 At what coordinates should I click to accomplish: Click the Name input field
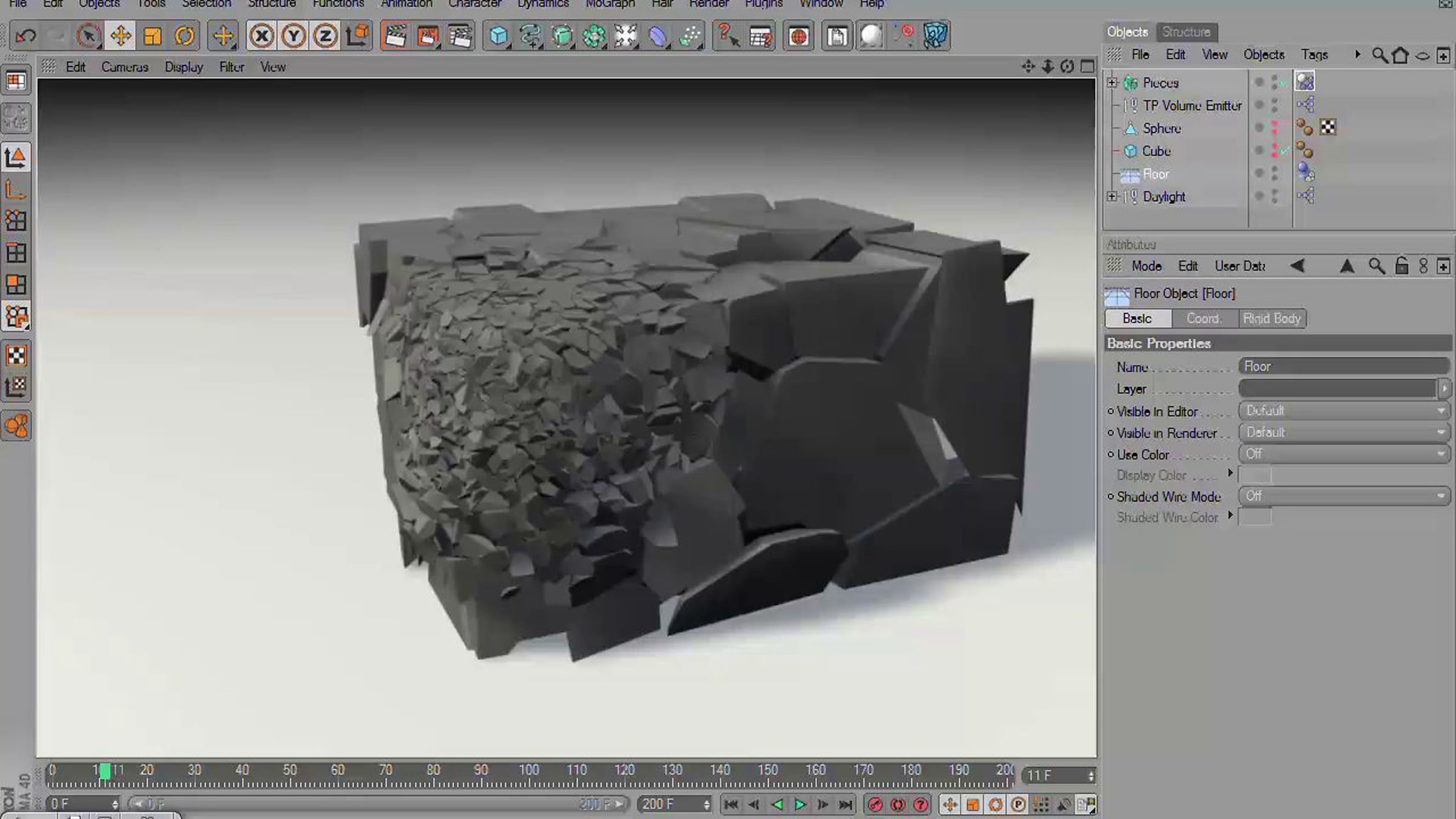[1344, 366]
